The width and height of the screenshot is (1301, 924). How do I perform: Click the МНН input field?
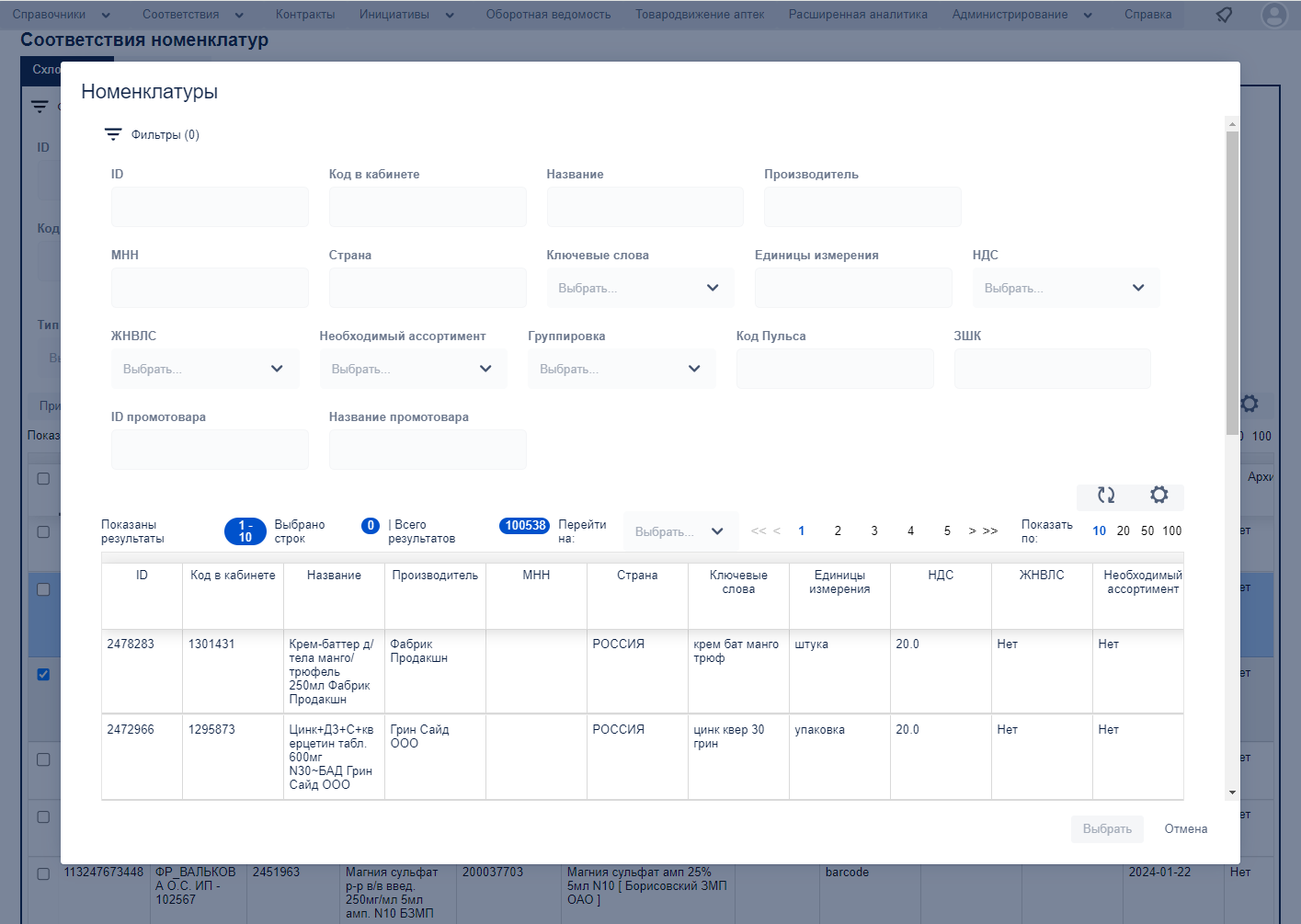[x=210, y=288]
